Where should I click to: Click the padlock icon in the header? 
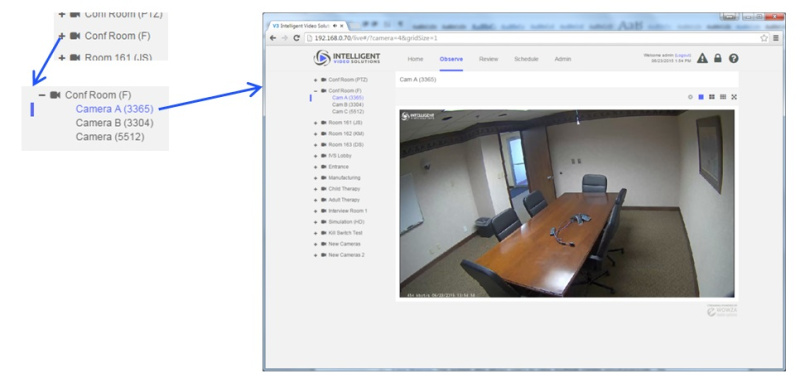point(718,58)
